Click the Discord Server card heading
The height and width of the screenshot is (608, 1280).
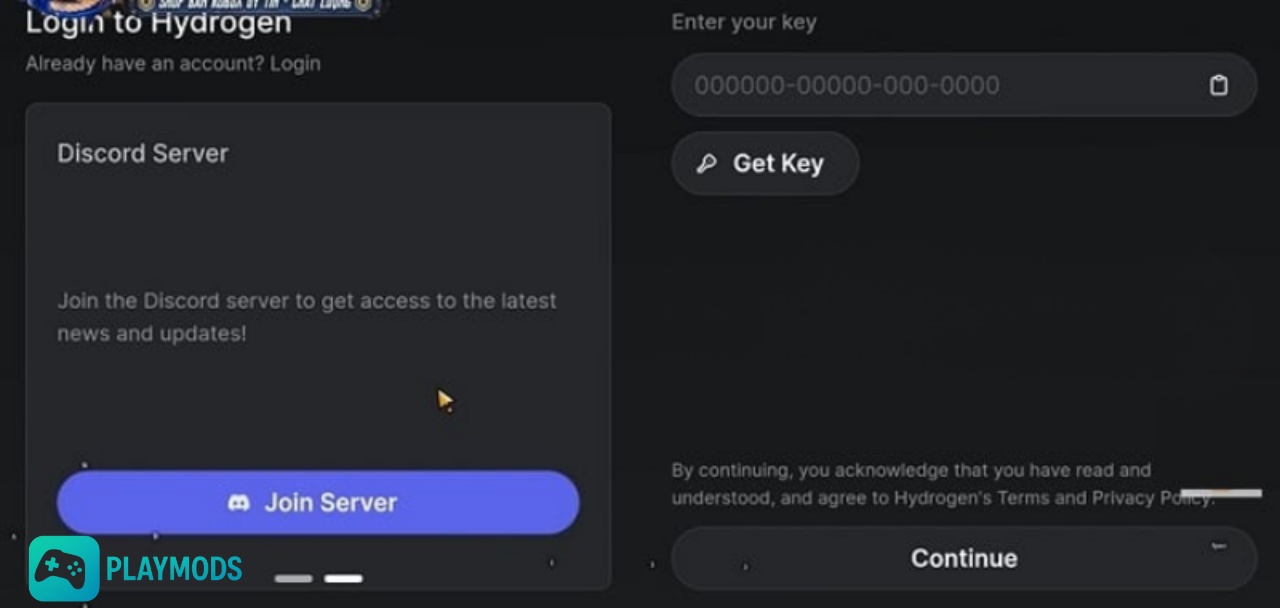[x=143, y=153]
